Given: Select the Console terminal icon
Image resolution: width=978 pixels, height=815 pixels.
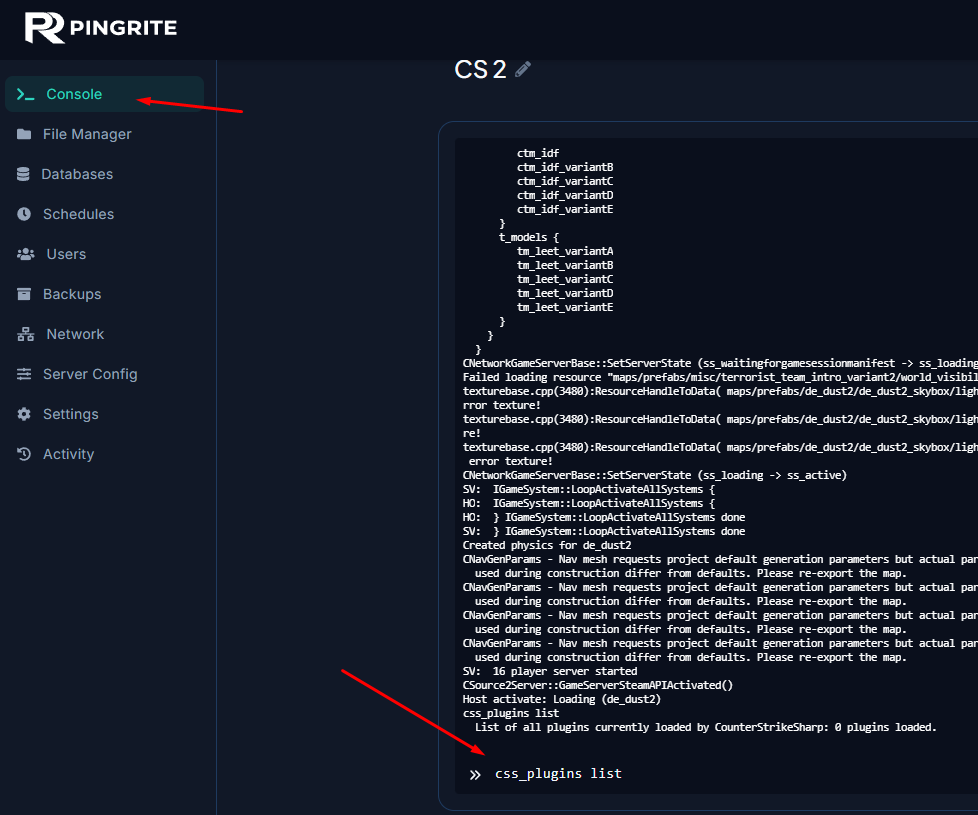Looking at the screenshot, I should coord(26,94).
